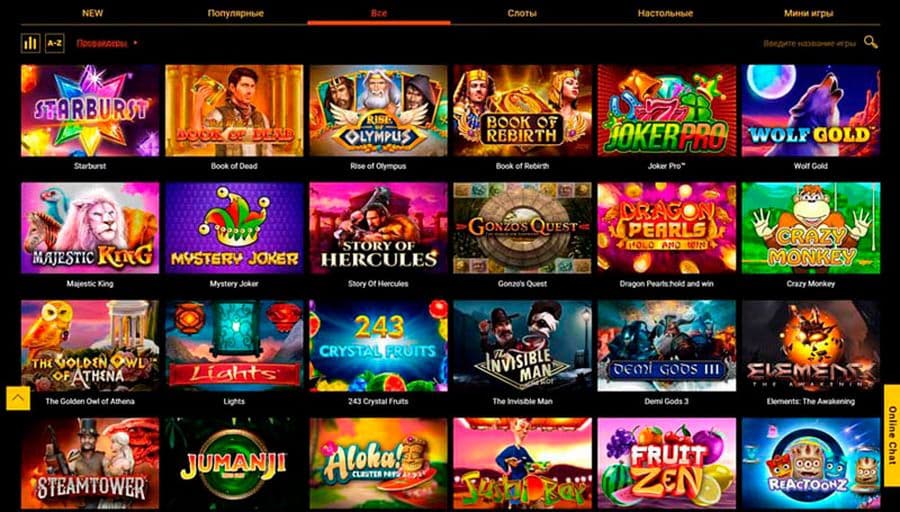Viewport: 900px width, 512px height.
Task: Expand the Провайдеры dropdown
Action: point(107,43)
